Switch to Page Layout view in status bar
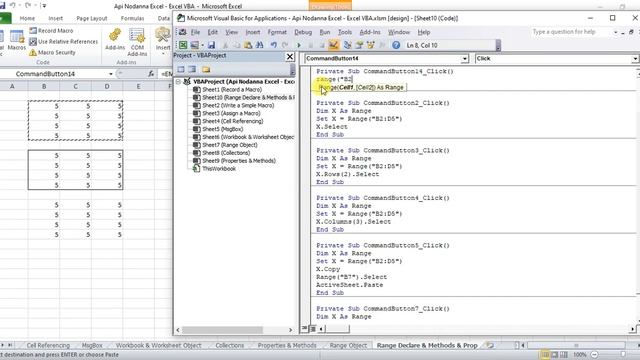Screen dimensions: 640x360 (554, 355)
